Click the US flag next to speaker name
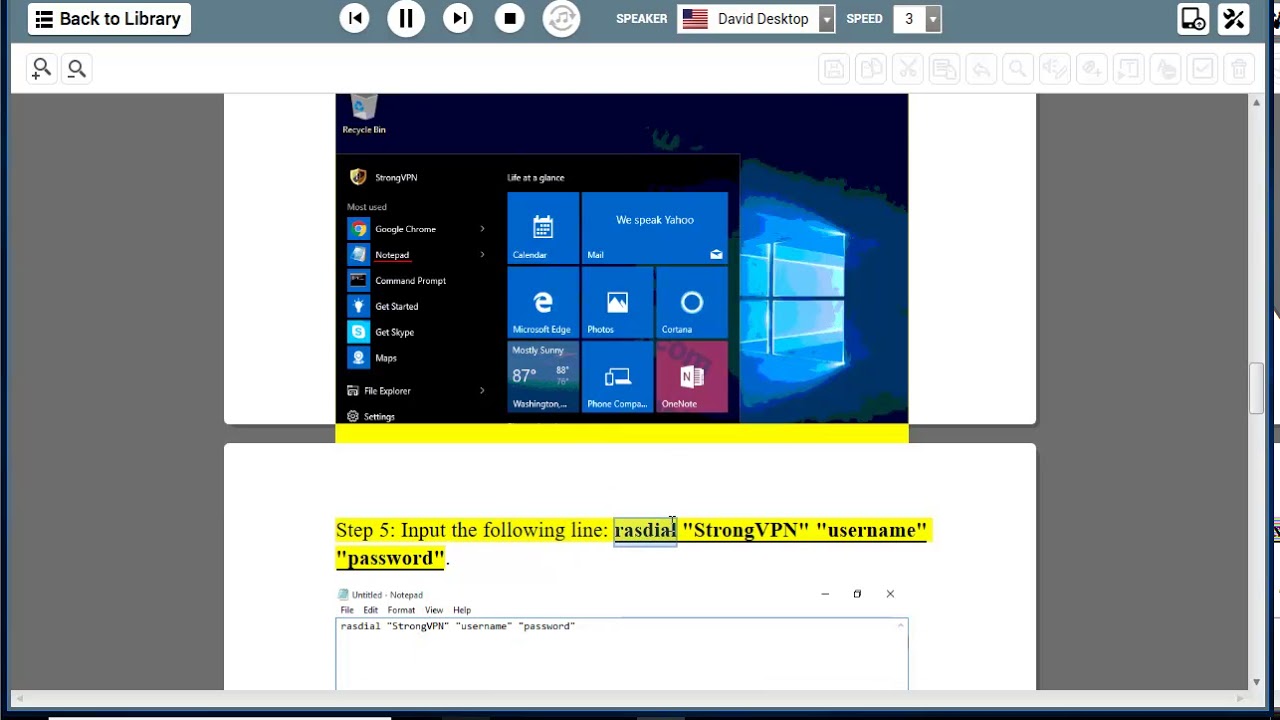Image resolution: width=1280 pixels, height=720 pixels. tap(695, 19)
